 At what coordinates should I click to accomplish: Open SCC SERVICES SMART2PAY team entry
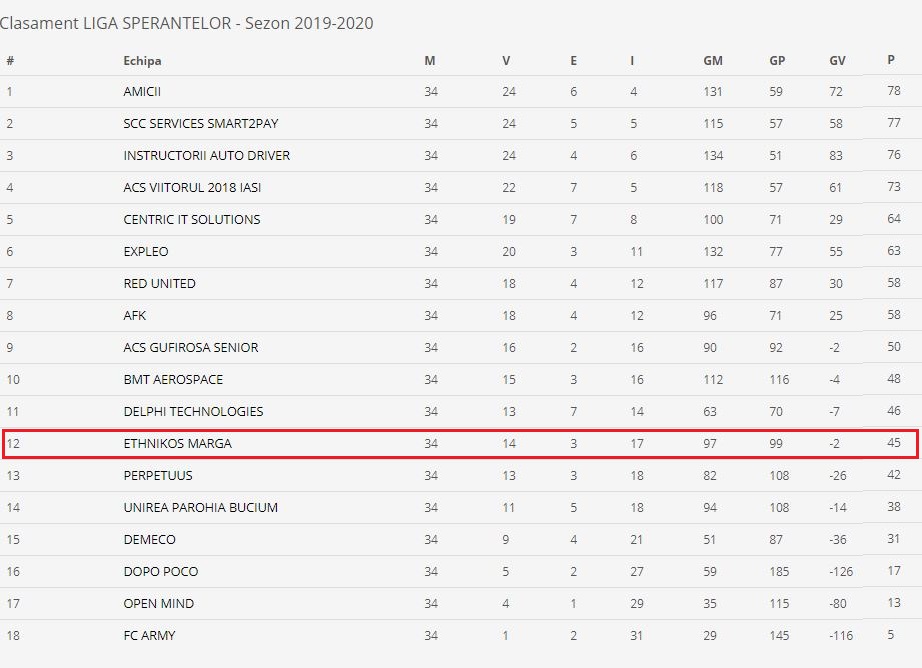pos(201,123)
